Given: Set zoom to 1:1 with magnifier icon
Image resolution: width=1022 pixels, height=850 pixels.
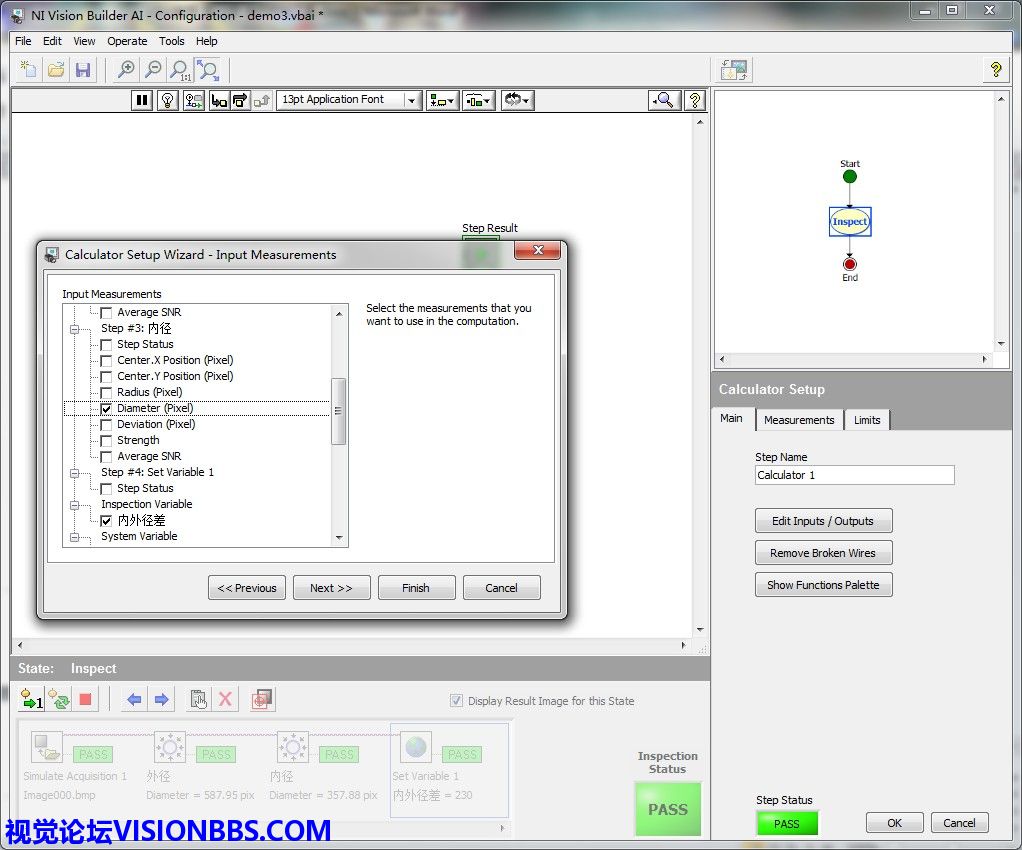Looking at the screenshot, I should coord(180,70).
